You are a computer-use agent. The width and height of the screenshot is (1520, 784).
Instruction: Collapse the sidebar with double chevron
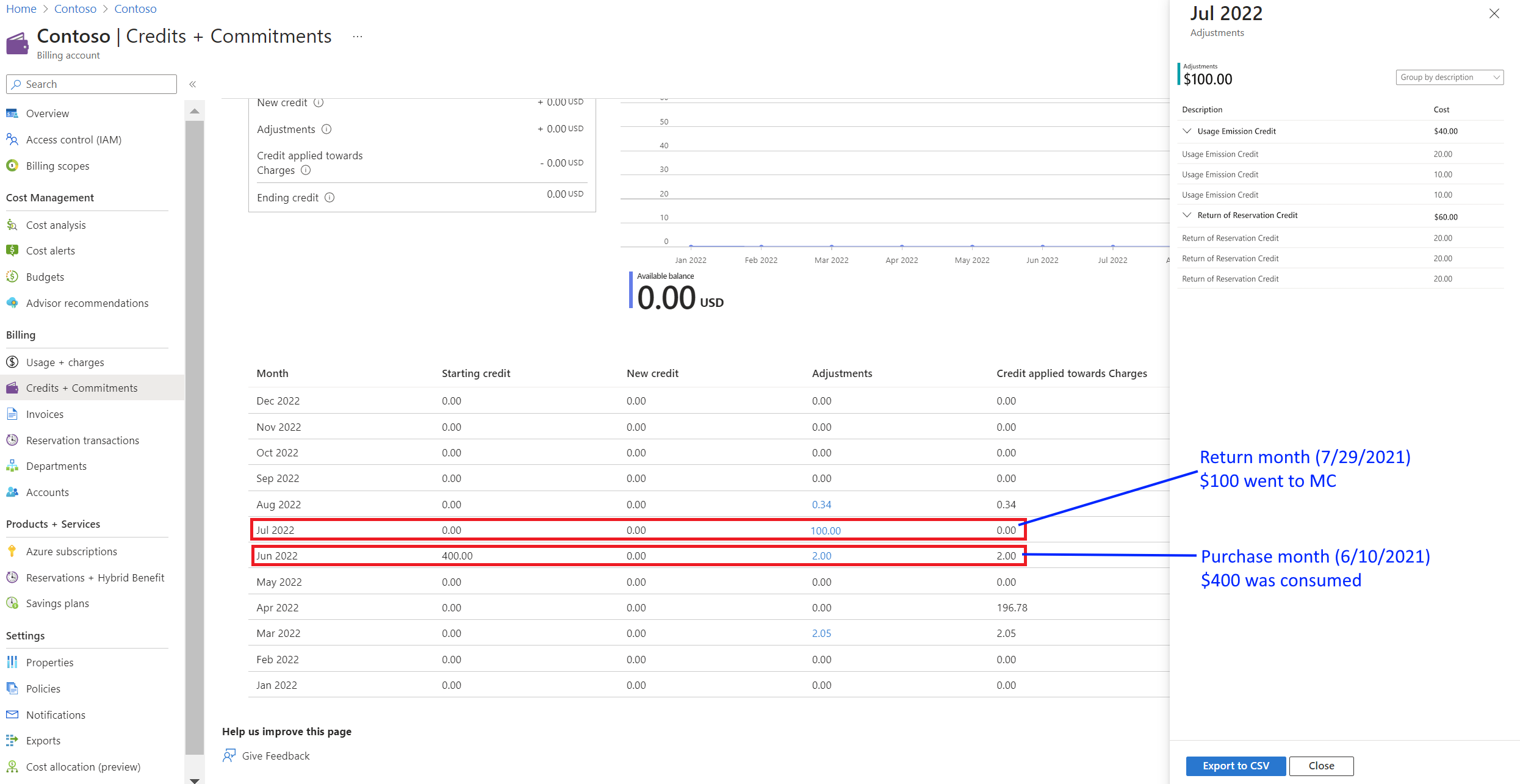[193, 84]
